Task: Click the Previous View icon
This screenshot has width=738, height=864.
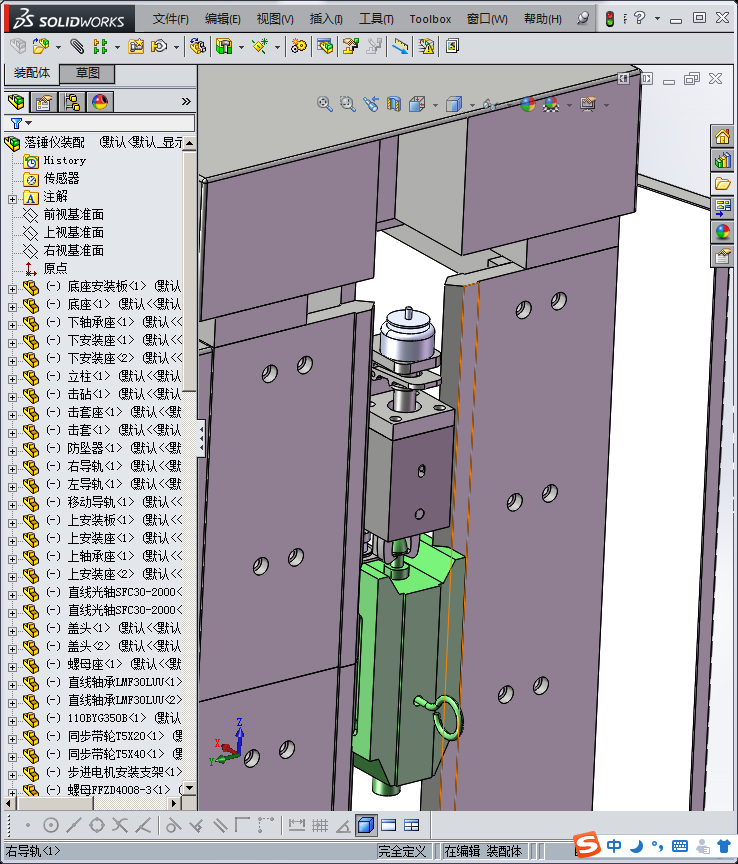Action: 370,104
